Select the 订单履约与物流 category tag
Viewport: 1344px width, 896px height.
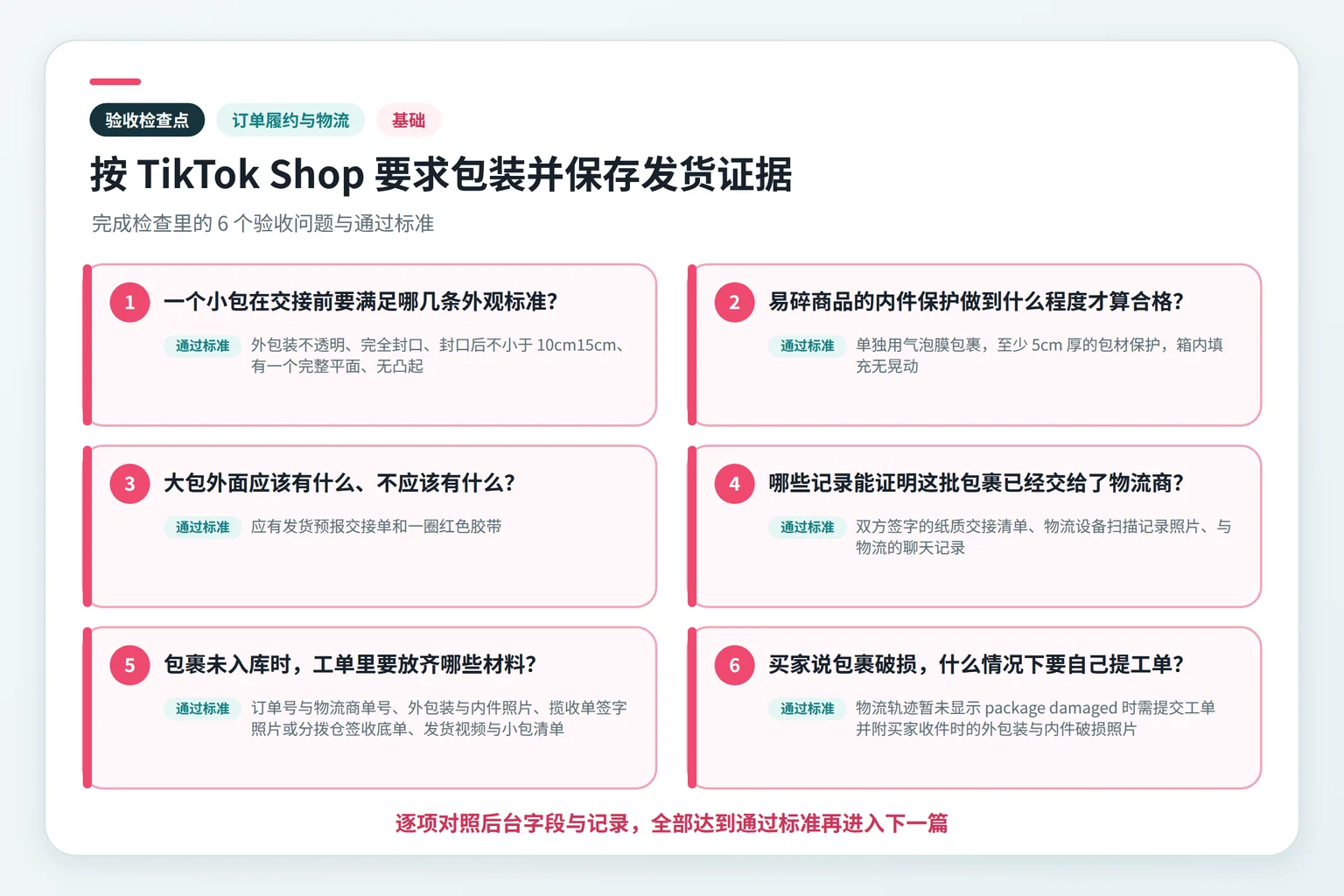point(290,120)
